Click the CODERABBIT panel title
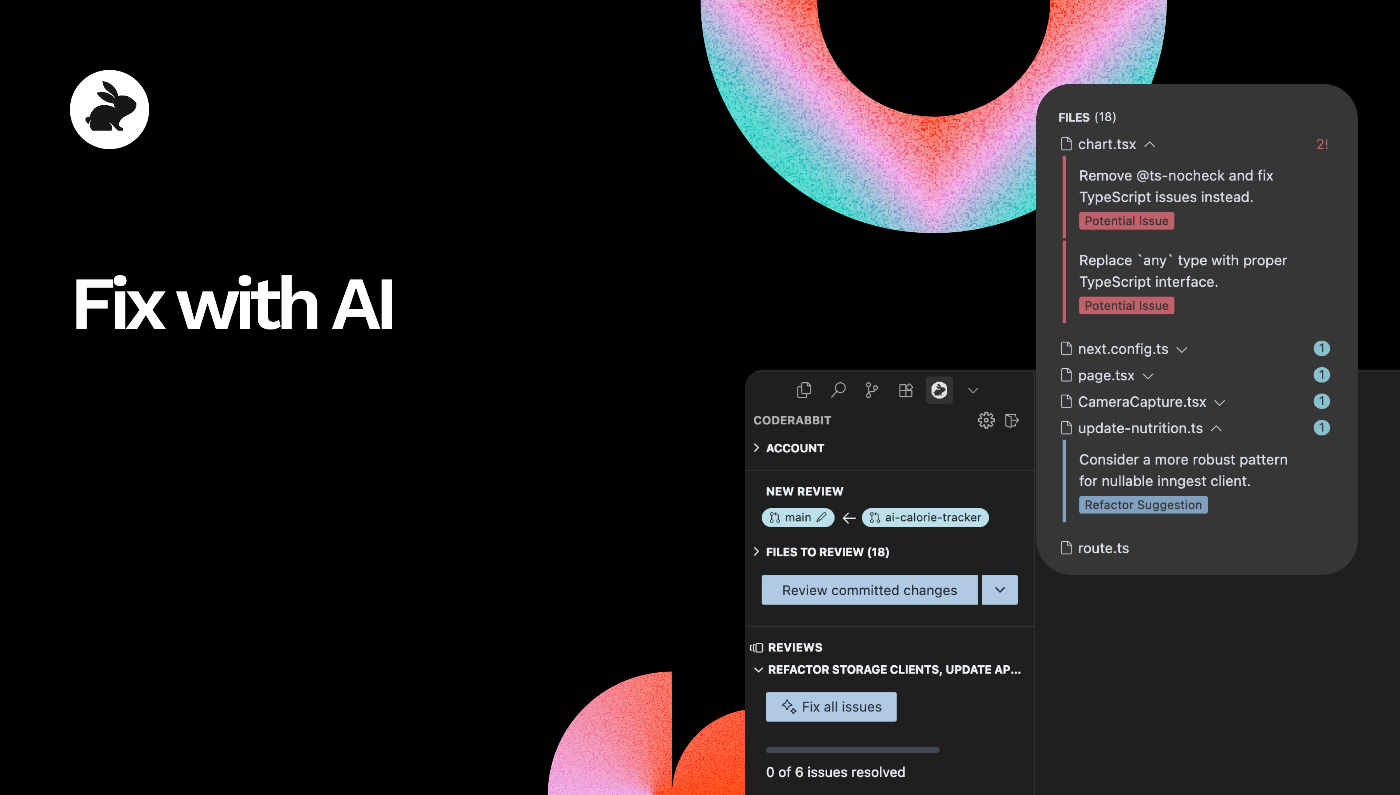The height and width of the screenshot is (795, 1400). click(792, 420)
